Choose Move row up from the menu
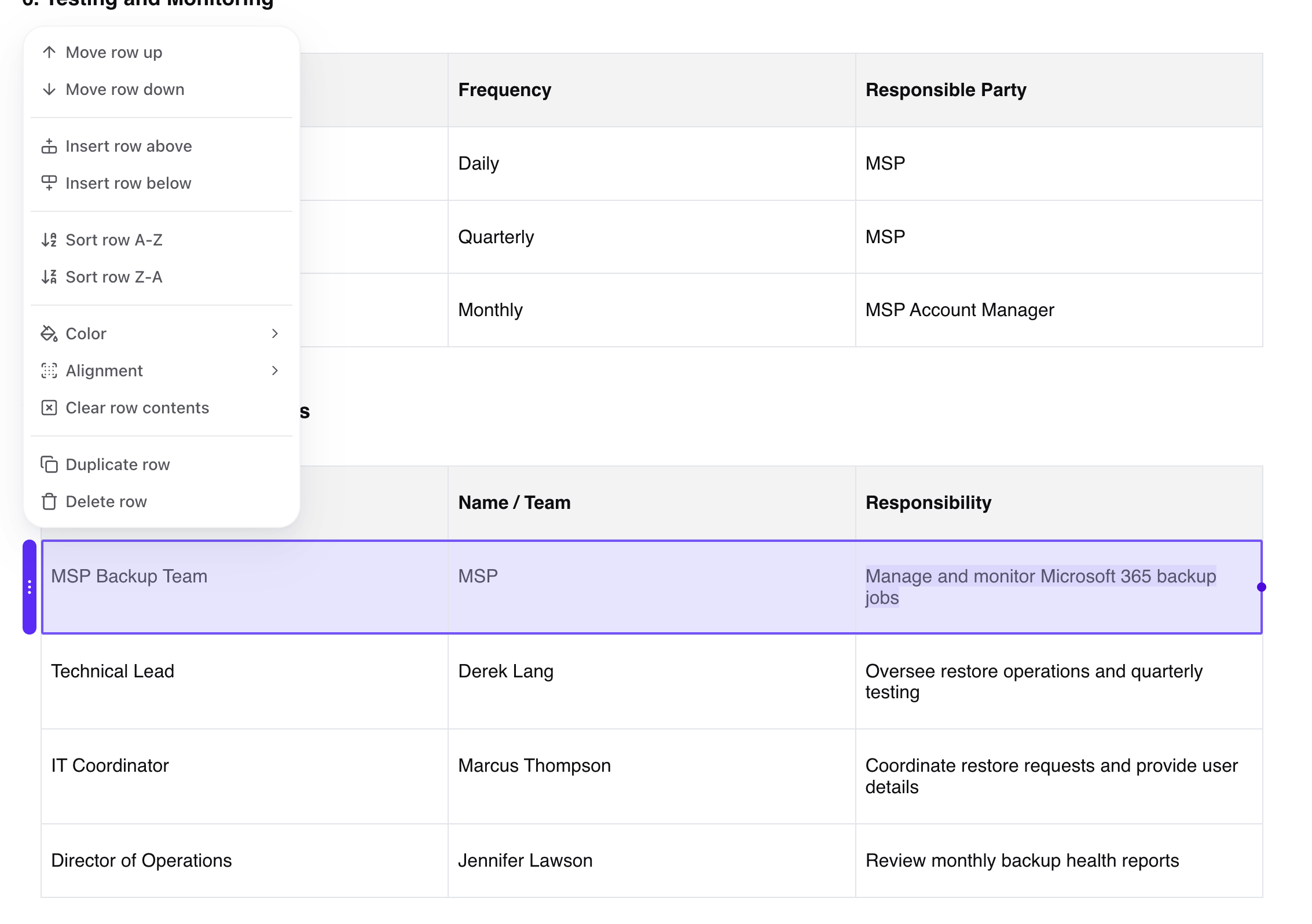This screenshot has height=924, width=1312. tap(162, 52)
